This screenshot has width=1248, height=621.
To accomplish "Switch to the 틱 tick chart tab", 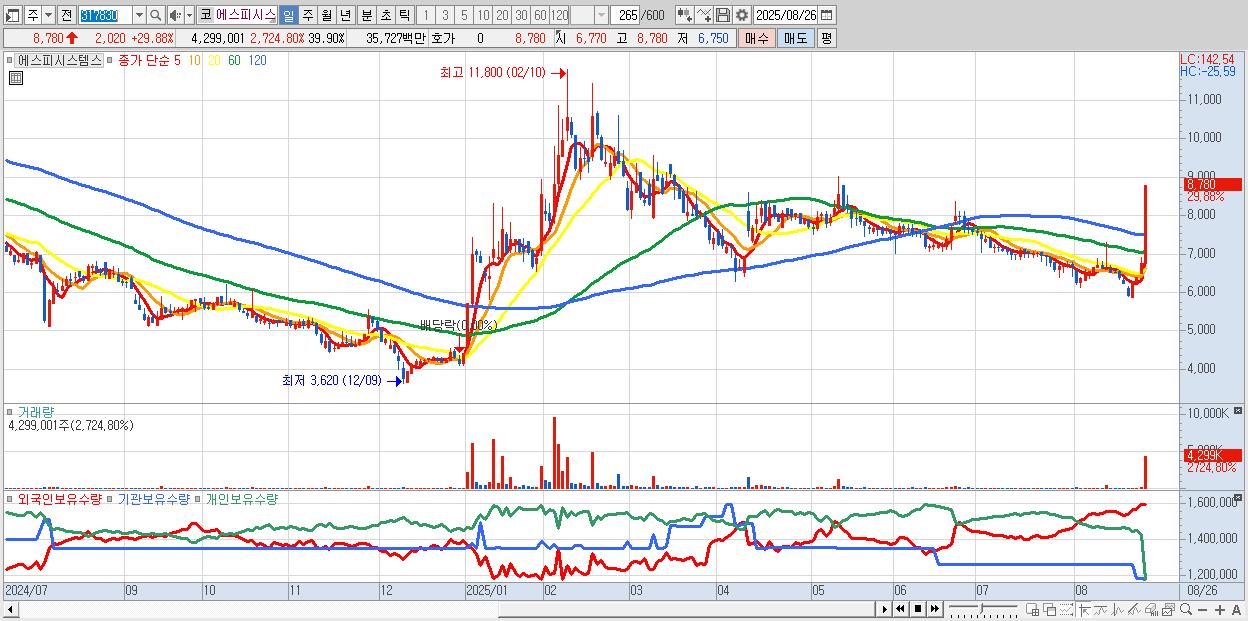I will (404, 16).
